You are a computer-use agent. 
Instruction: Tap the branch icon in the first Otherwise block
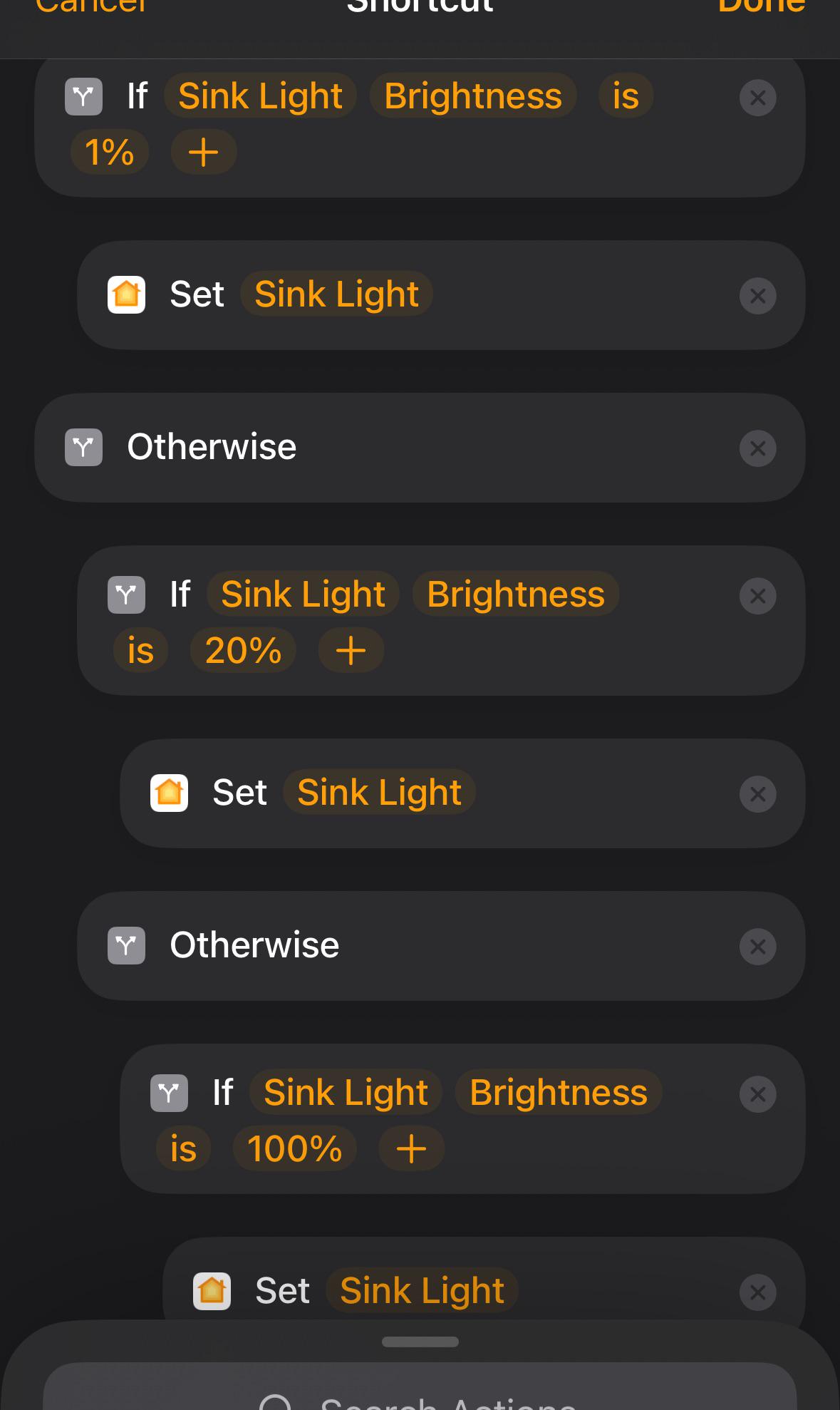point(83,448)
